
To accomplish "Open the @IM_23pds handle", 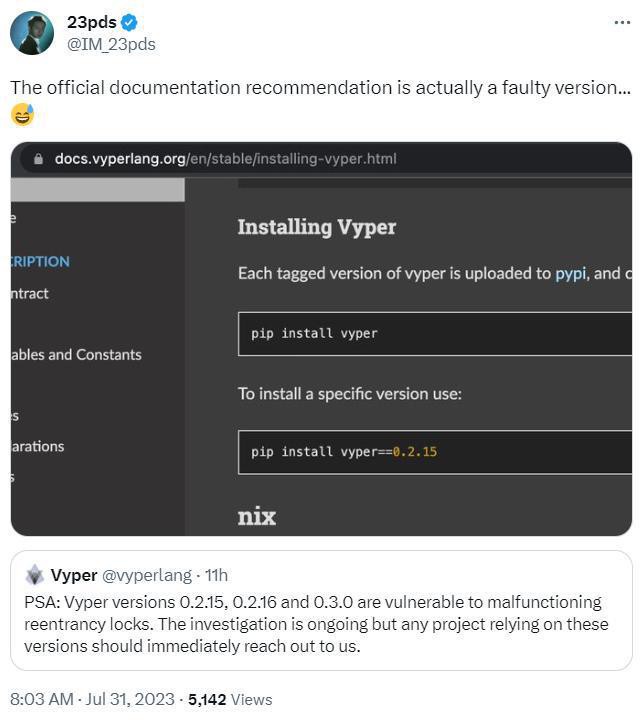I will coord(111,44).
